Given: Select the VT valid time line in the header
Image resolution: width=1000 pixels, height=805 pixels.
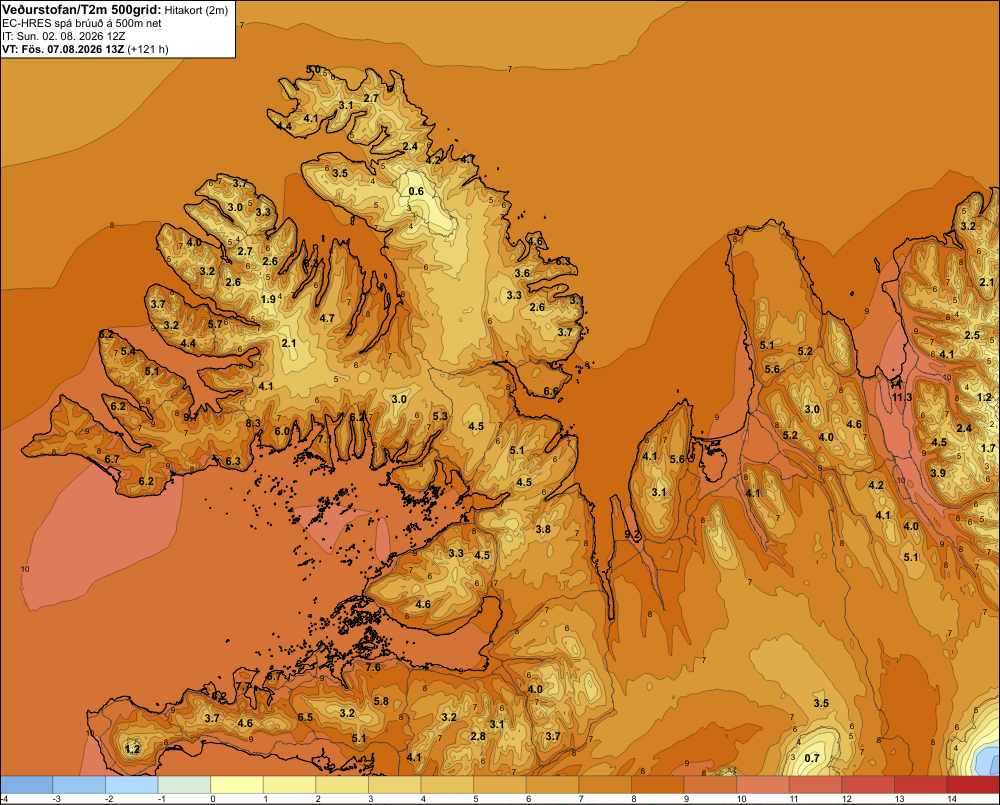Looking at the screenshot, I should click(85, 49).
